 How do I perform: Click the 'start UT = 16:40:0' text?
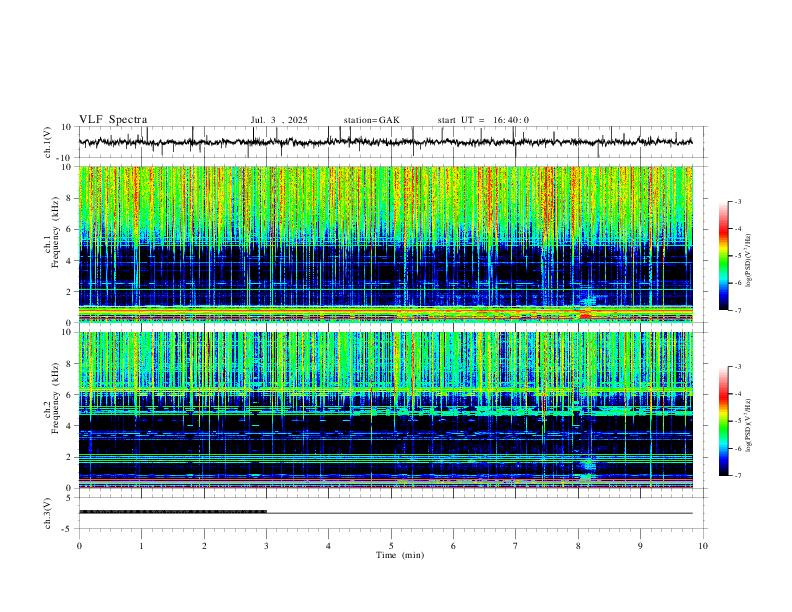[x=483, y=120]
